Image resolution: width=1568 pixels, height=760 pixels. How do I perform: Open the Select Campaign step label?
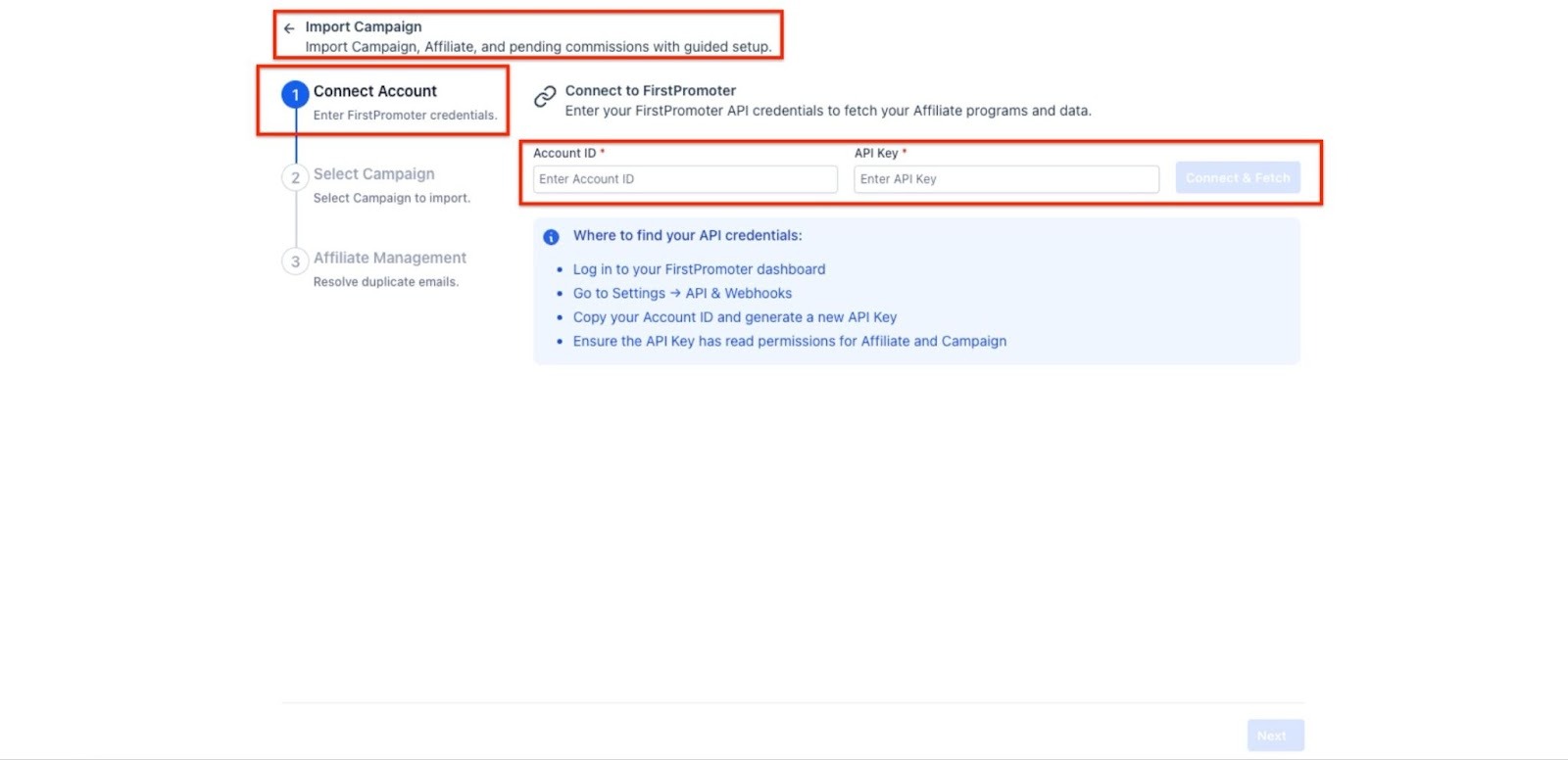pos(374,173)
